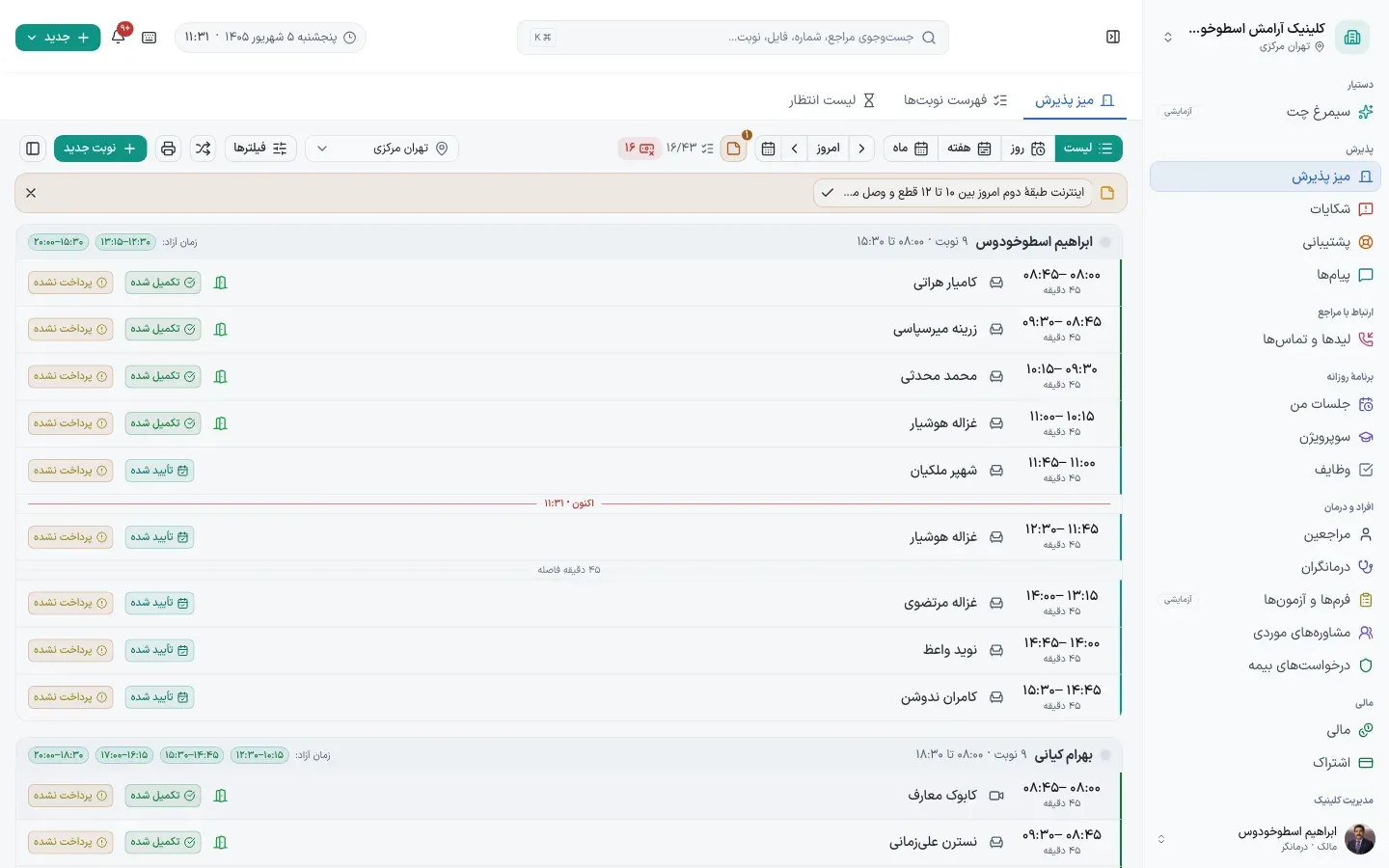Click the date and time display
Viewport: 1389px width, 868px height.
270,38
